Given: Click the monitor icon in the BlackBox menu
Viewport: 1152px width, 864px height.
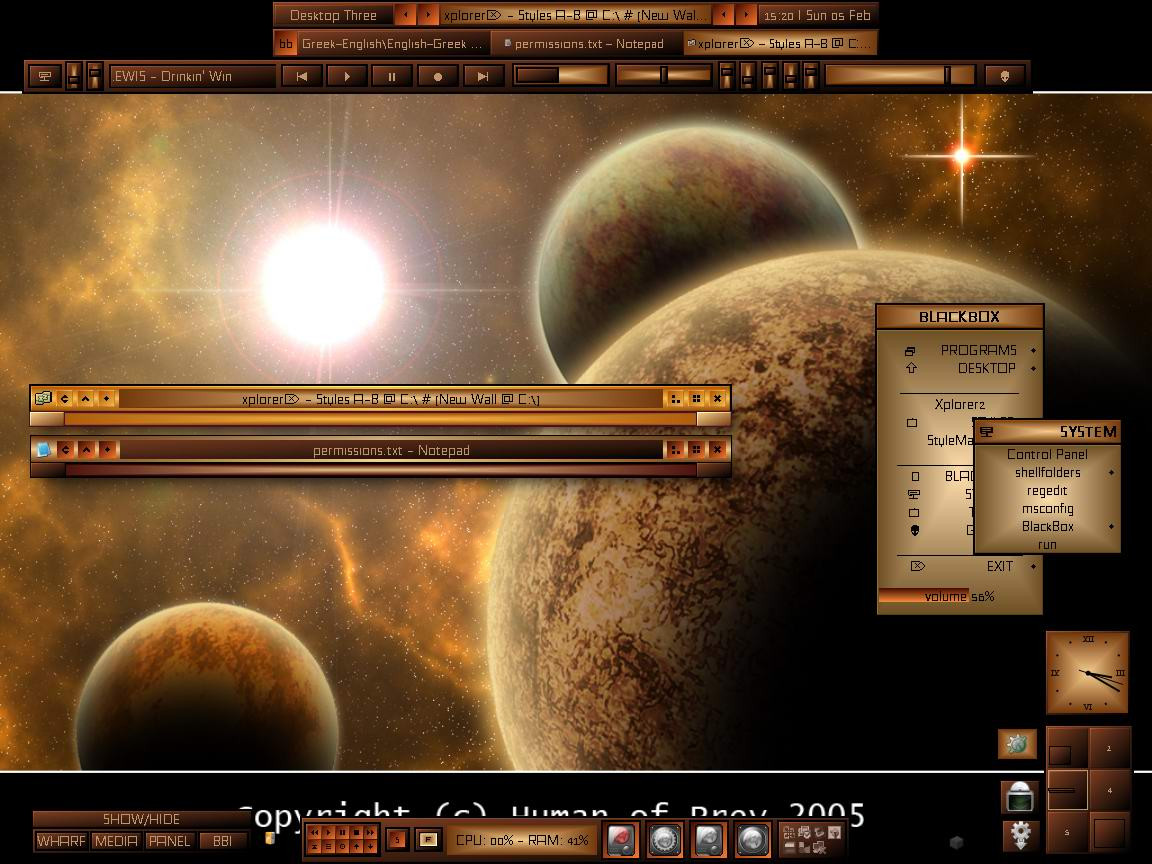Looking at the screenshot, I should (x=914, y=494).
